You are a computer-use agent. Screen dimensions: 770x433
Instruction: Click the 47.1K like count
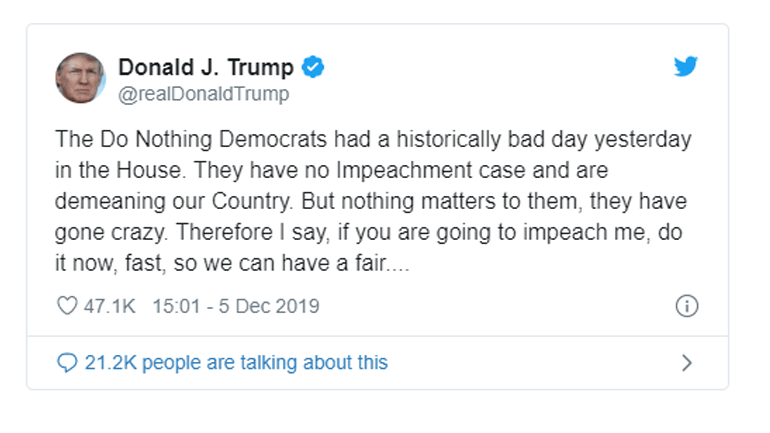click(x=110, y=306)
